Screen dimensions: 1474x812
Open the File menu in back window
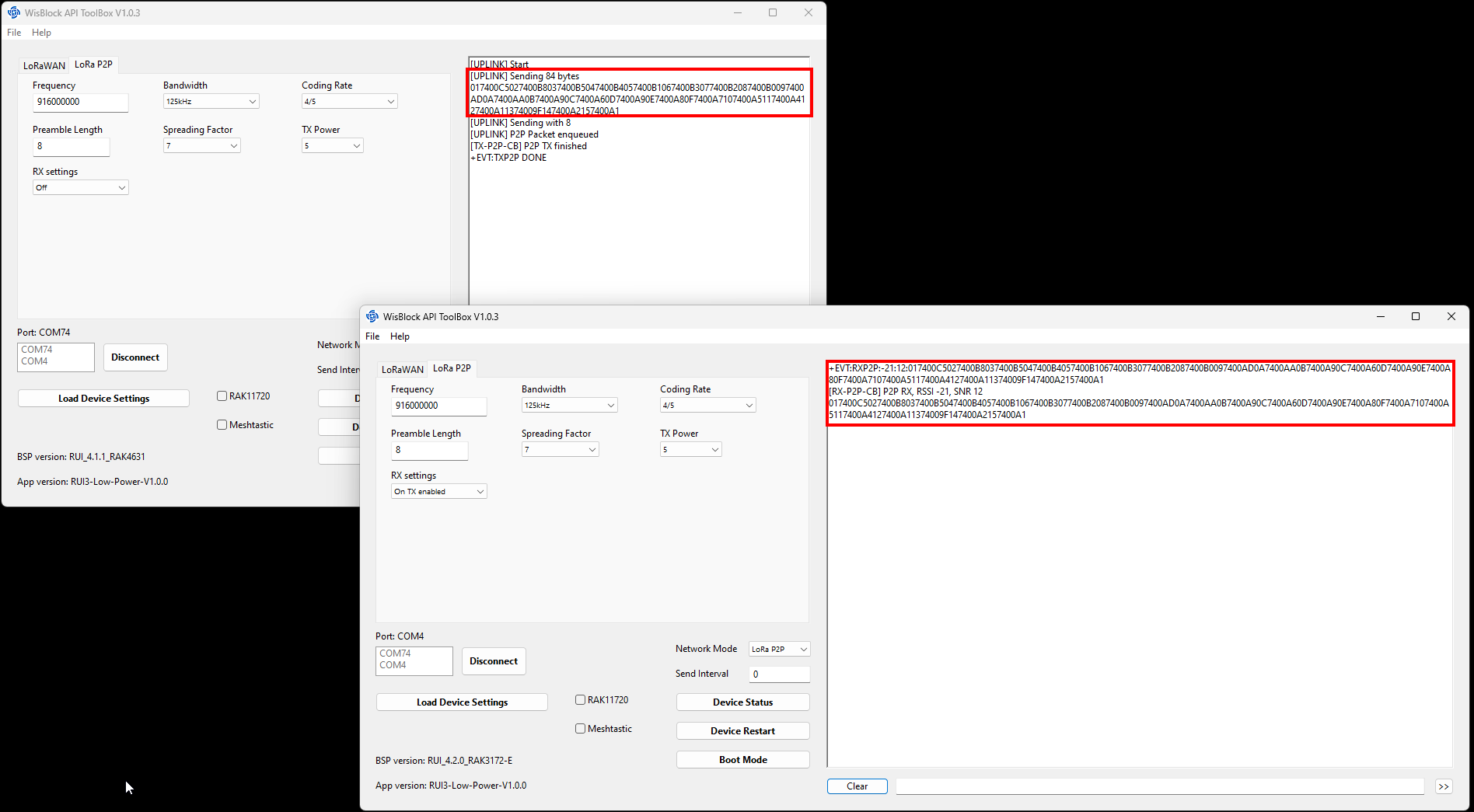point(14,33)
